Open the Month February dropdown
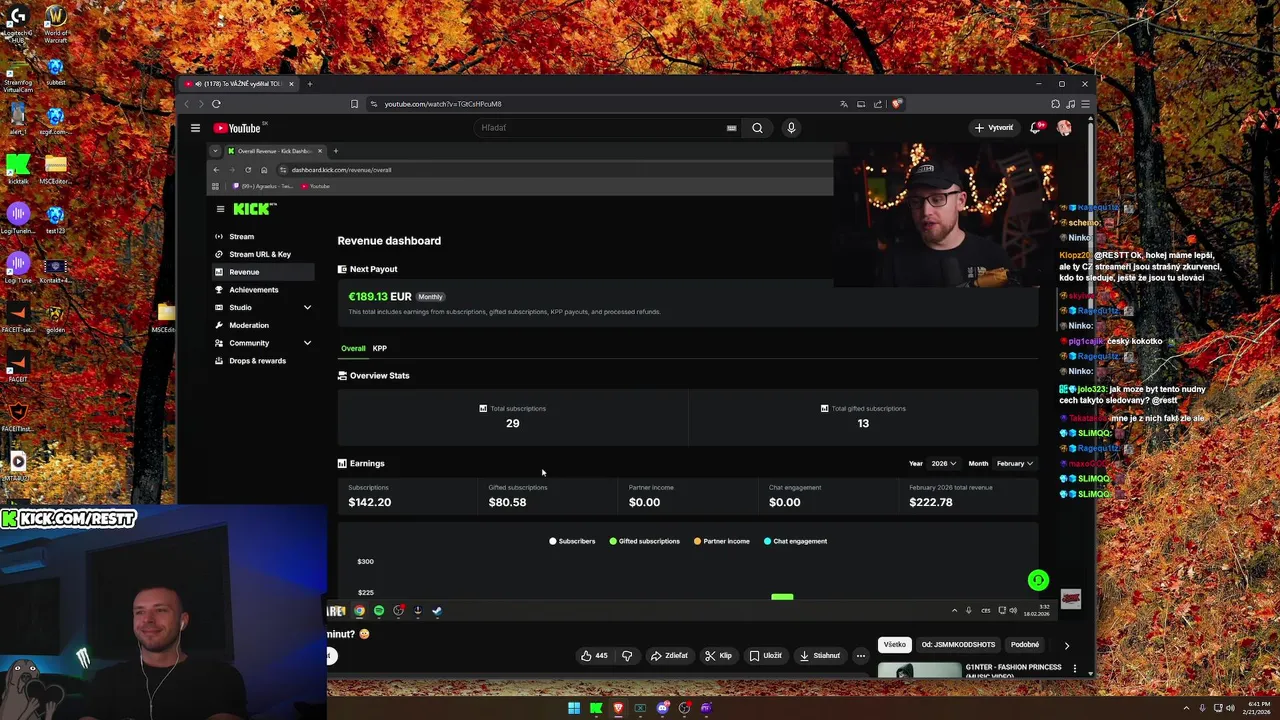 pos(1014,464)
